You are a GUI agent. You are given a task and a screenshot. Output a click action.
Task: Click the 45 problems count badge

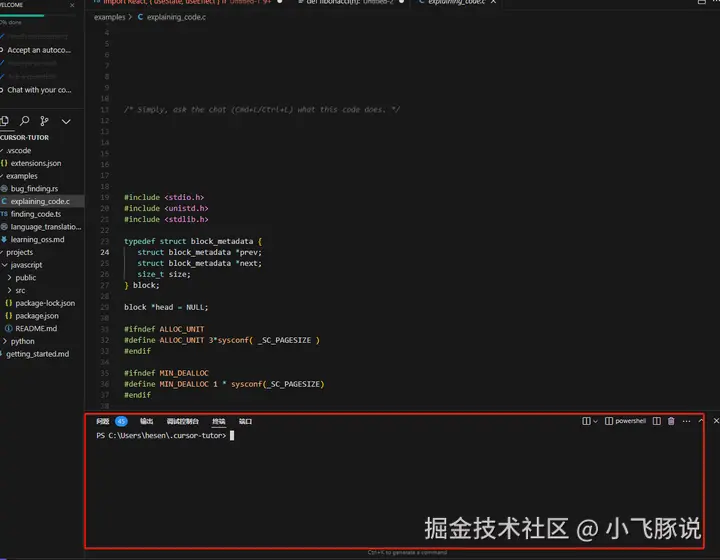click(121, 421)
